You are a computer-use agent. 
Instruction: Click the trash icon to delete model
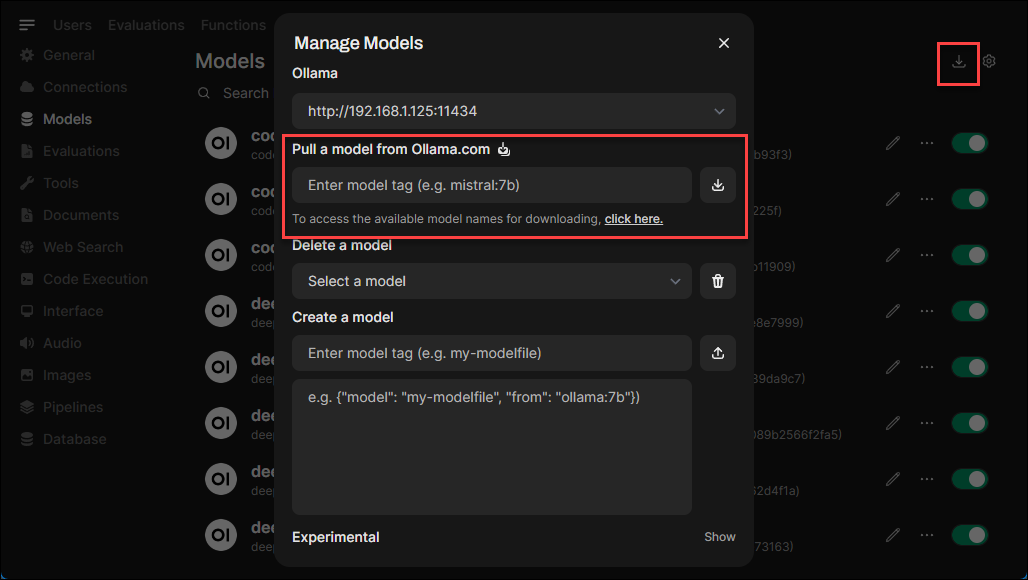(717, 281)
